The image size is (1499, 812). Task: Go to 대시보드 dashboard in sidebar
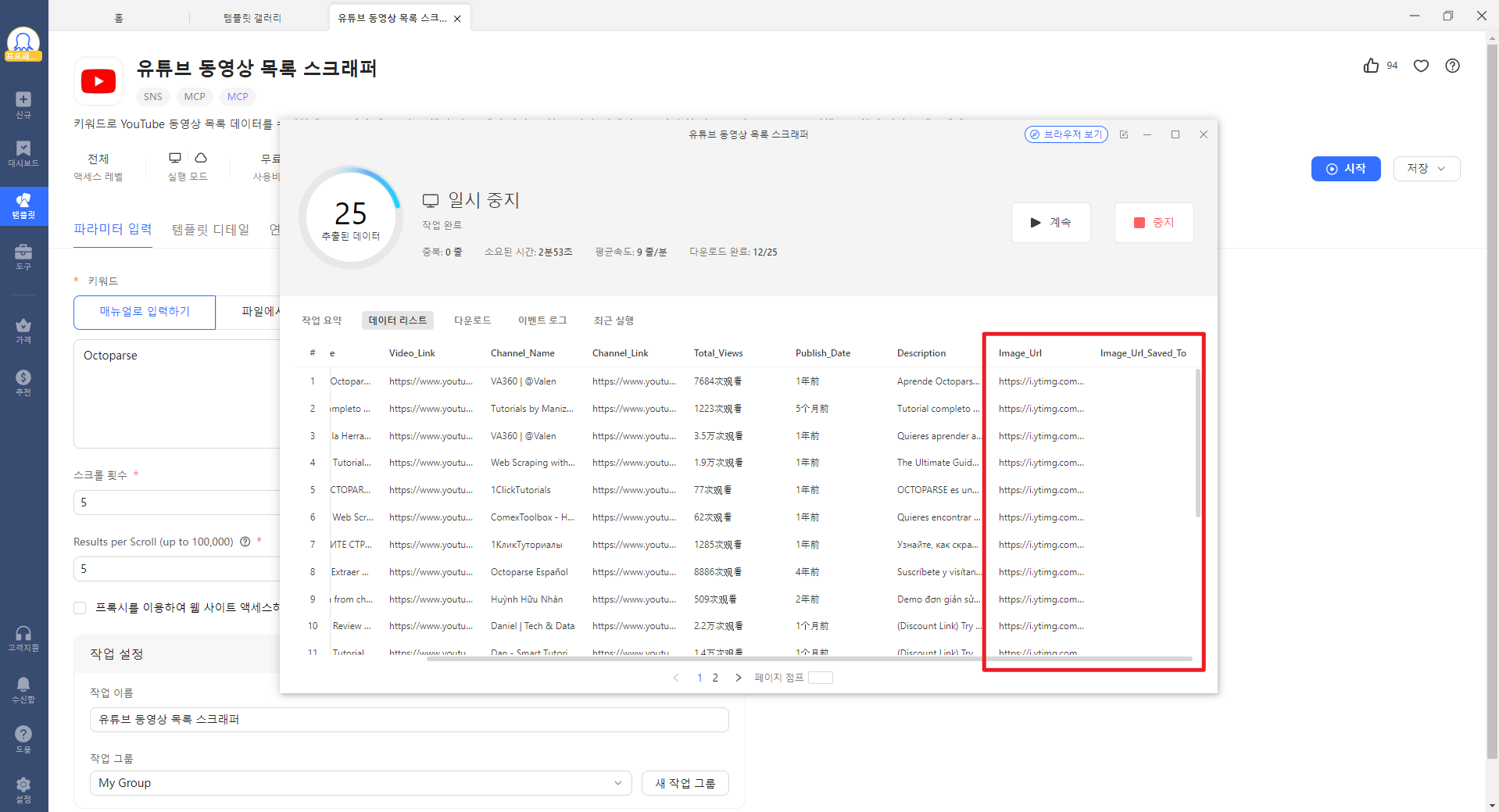pos(23,153)
